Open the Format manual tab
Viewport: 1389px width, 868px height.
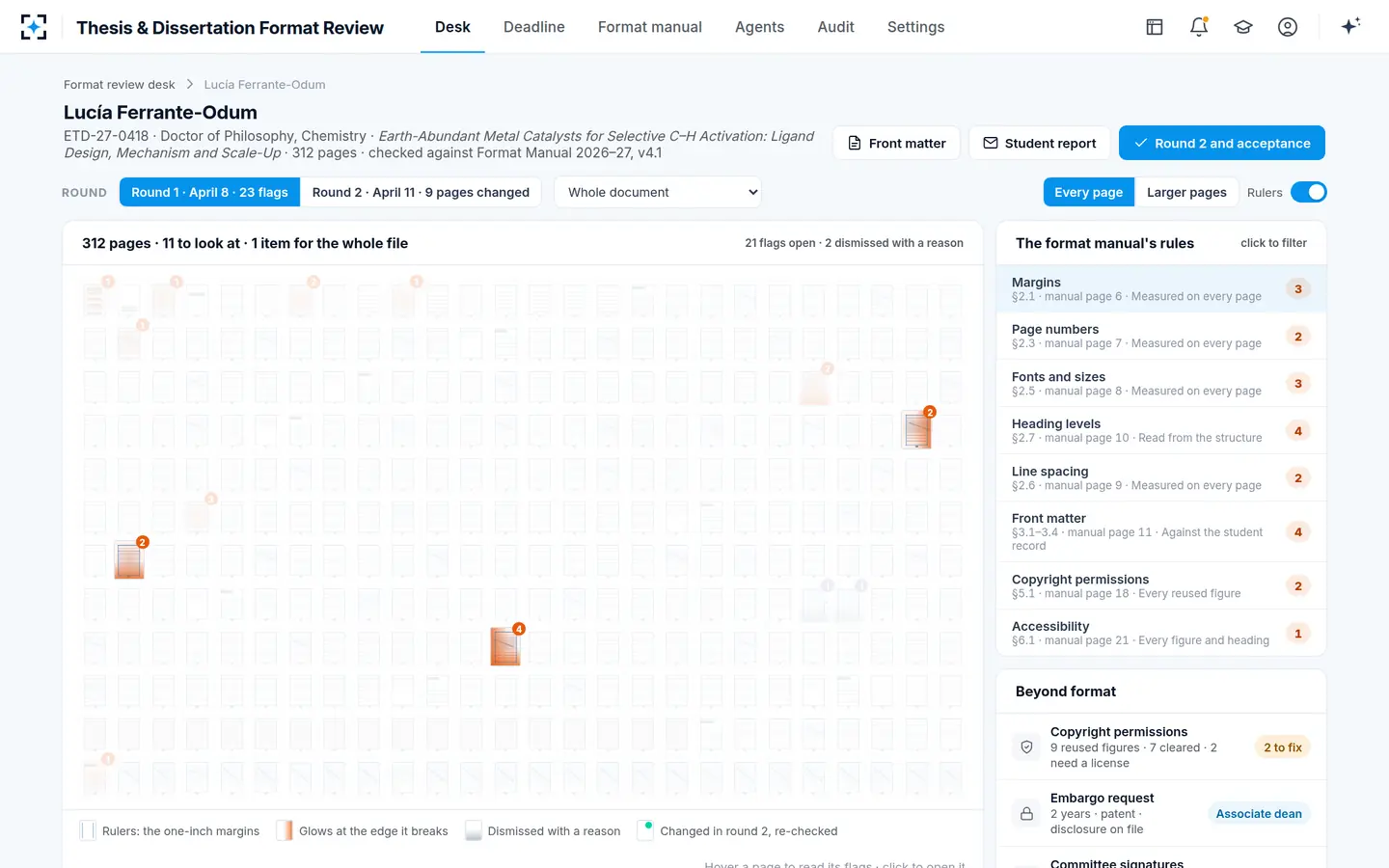pyautogui.click(x=650, y=27)
